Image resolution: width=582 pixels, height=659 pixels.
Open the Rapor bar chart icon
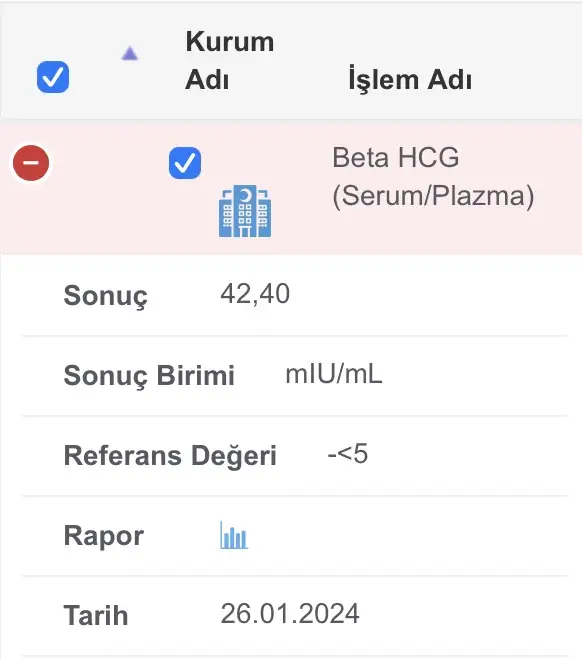pos(234,535)
